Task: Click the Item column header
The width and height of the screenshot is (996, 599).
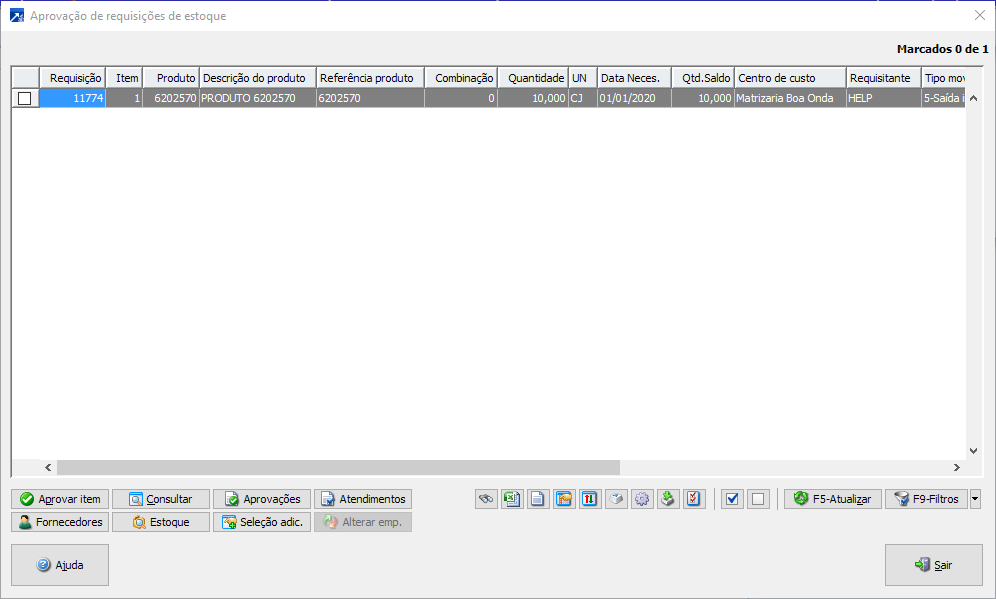Action: click(124, 78)
